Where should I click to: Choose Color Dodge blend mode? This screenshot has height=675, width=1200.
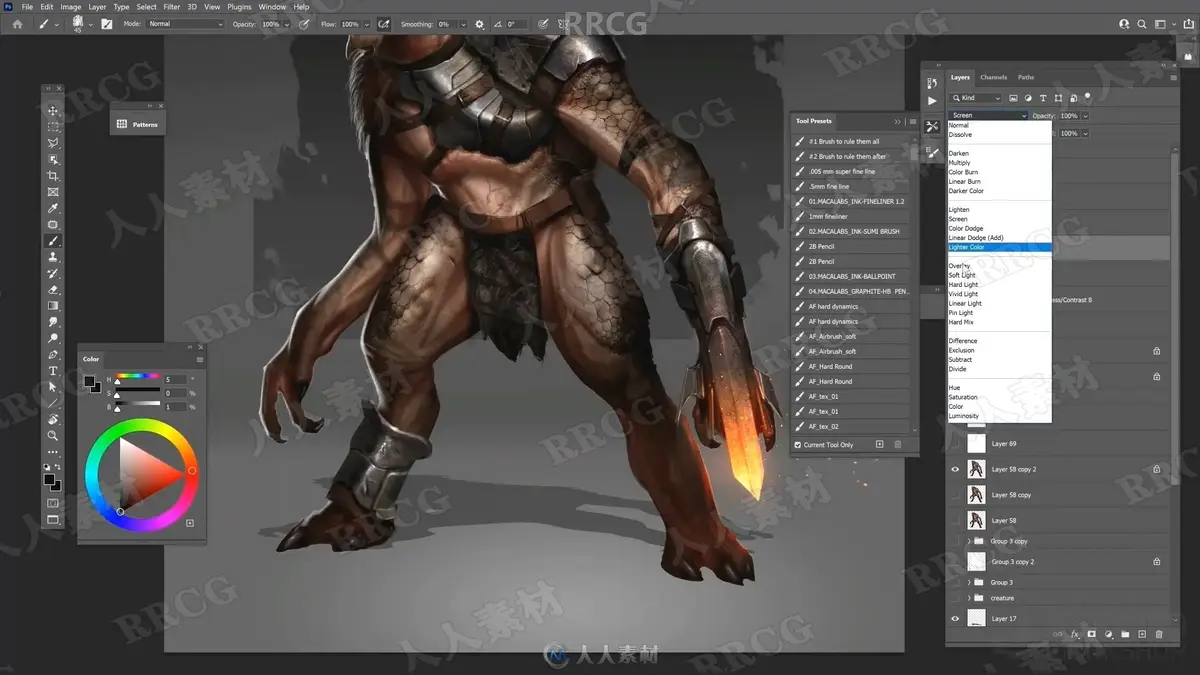[966, 228]
